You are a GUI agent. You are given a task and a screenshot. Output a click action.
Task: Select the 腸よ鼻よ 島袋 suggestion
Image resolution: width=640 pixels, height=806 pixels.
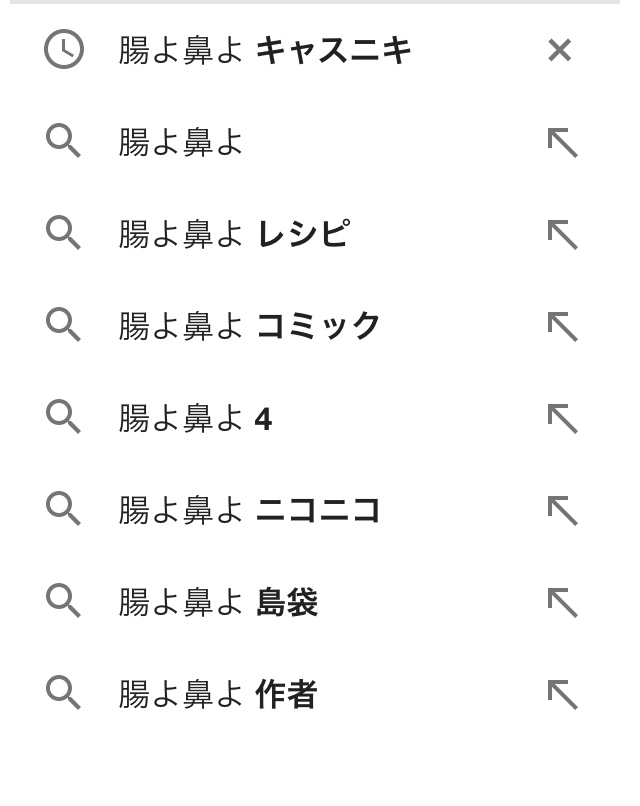tap(218, 602)
